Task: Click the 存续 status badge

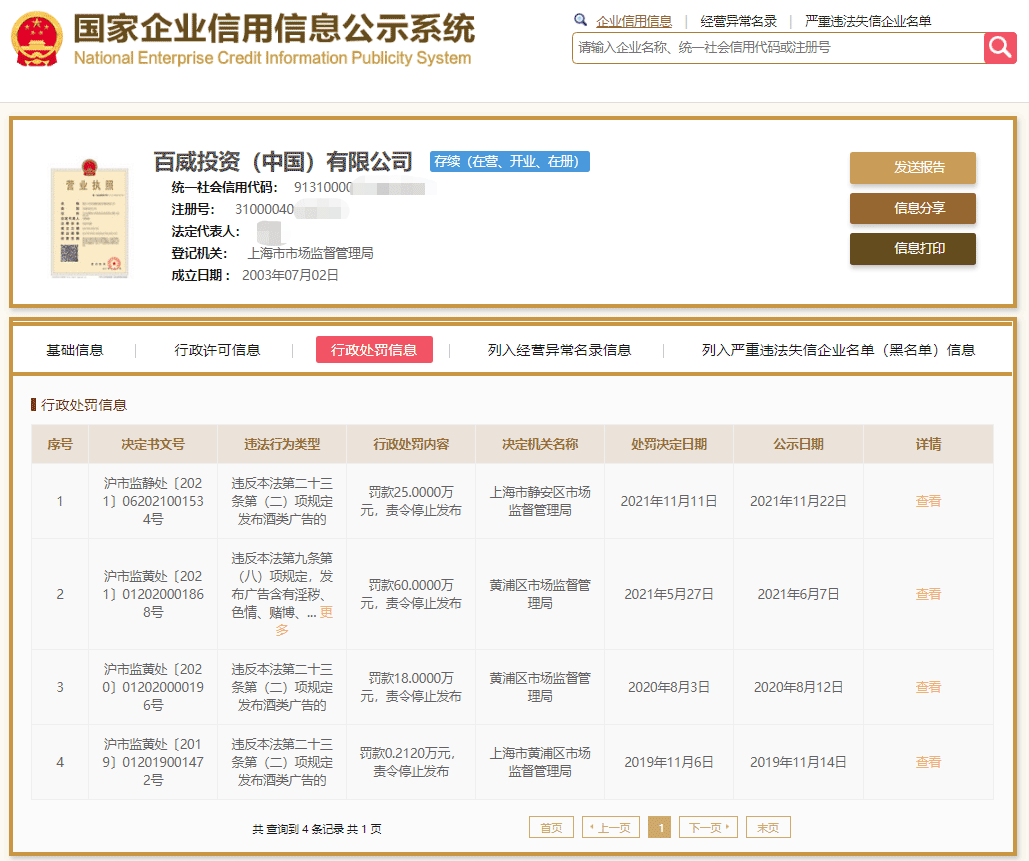Action: point(509,161)
